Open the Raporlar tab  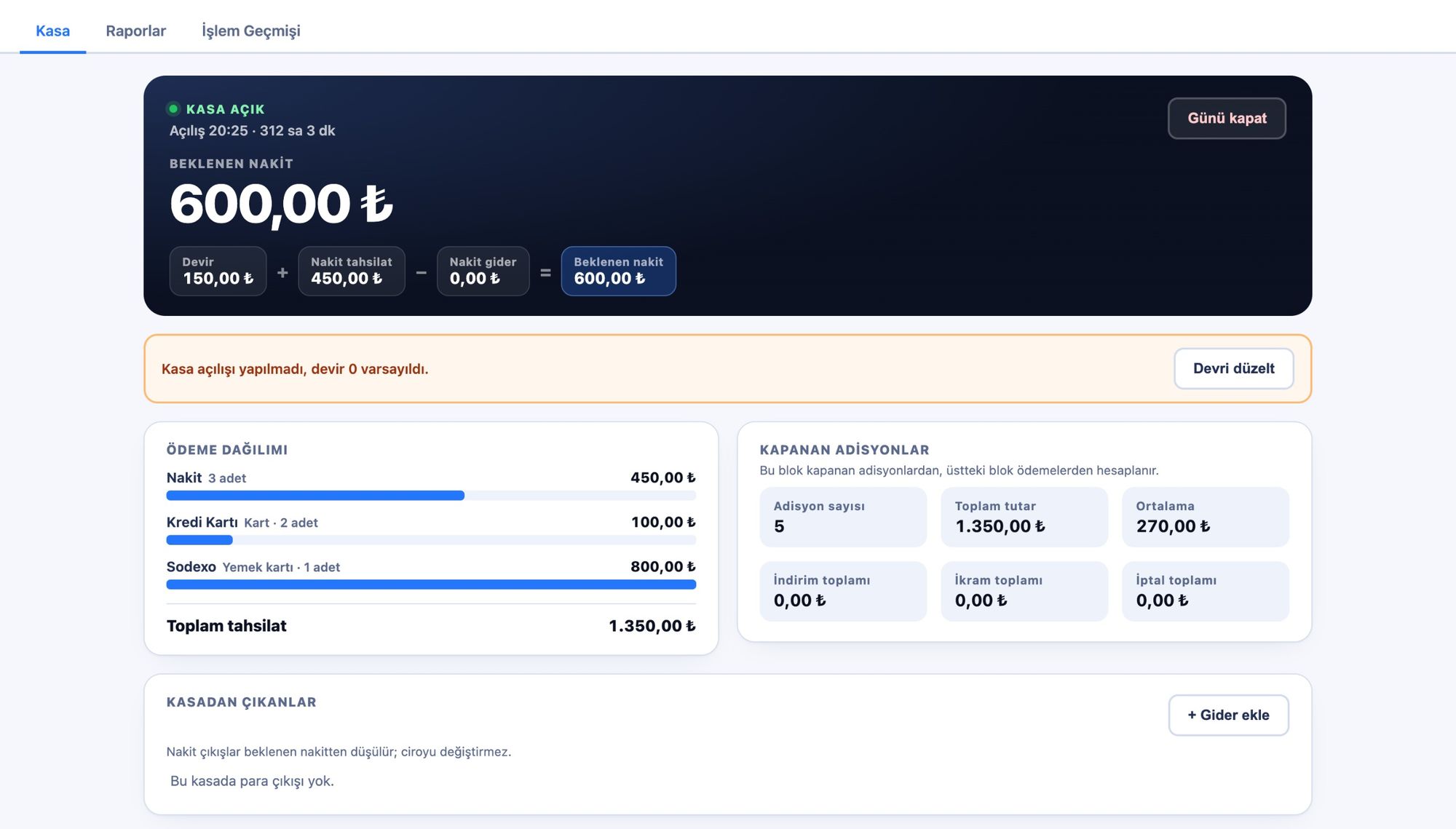(x=135, y=31)
